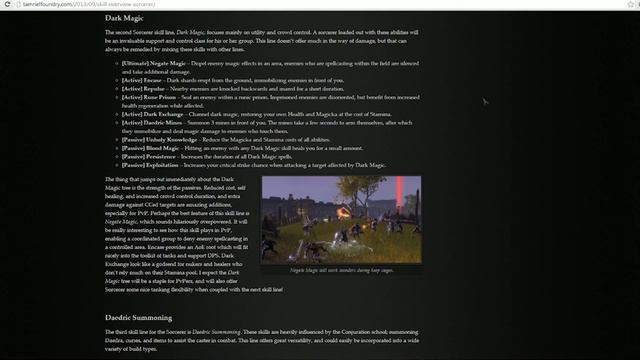Select the "[Passive] Blood Magic" list entry
Screen dimensions: 640x360
[x=242, y=148]
